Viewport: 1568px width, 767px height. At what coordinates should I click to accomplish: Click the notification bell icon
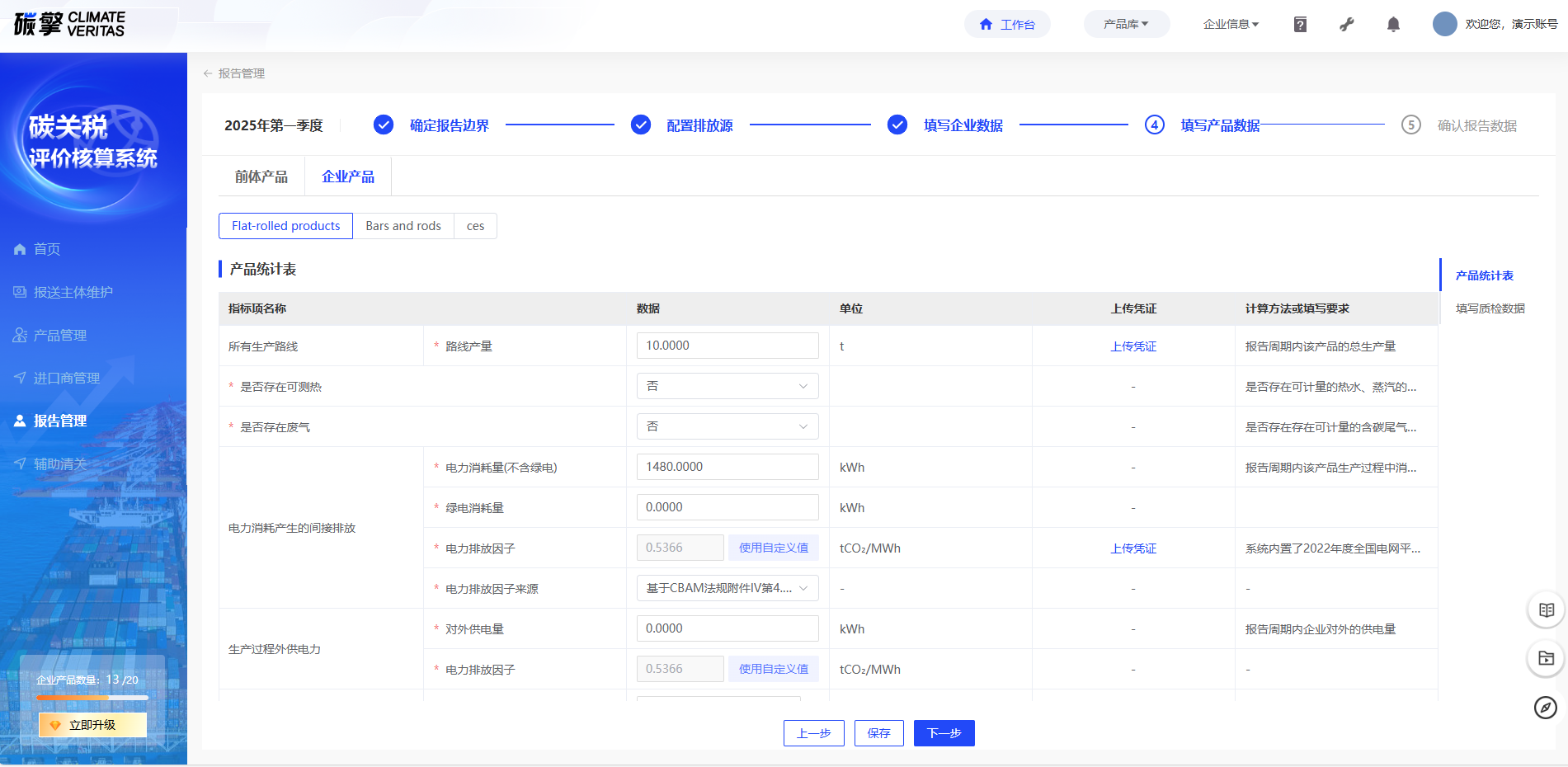tap(1393, 25)
